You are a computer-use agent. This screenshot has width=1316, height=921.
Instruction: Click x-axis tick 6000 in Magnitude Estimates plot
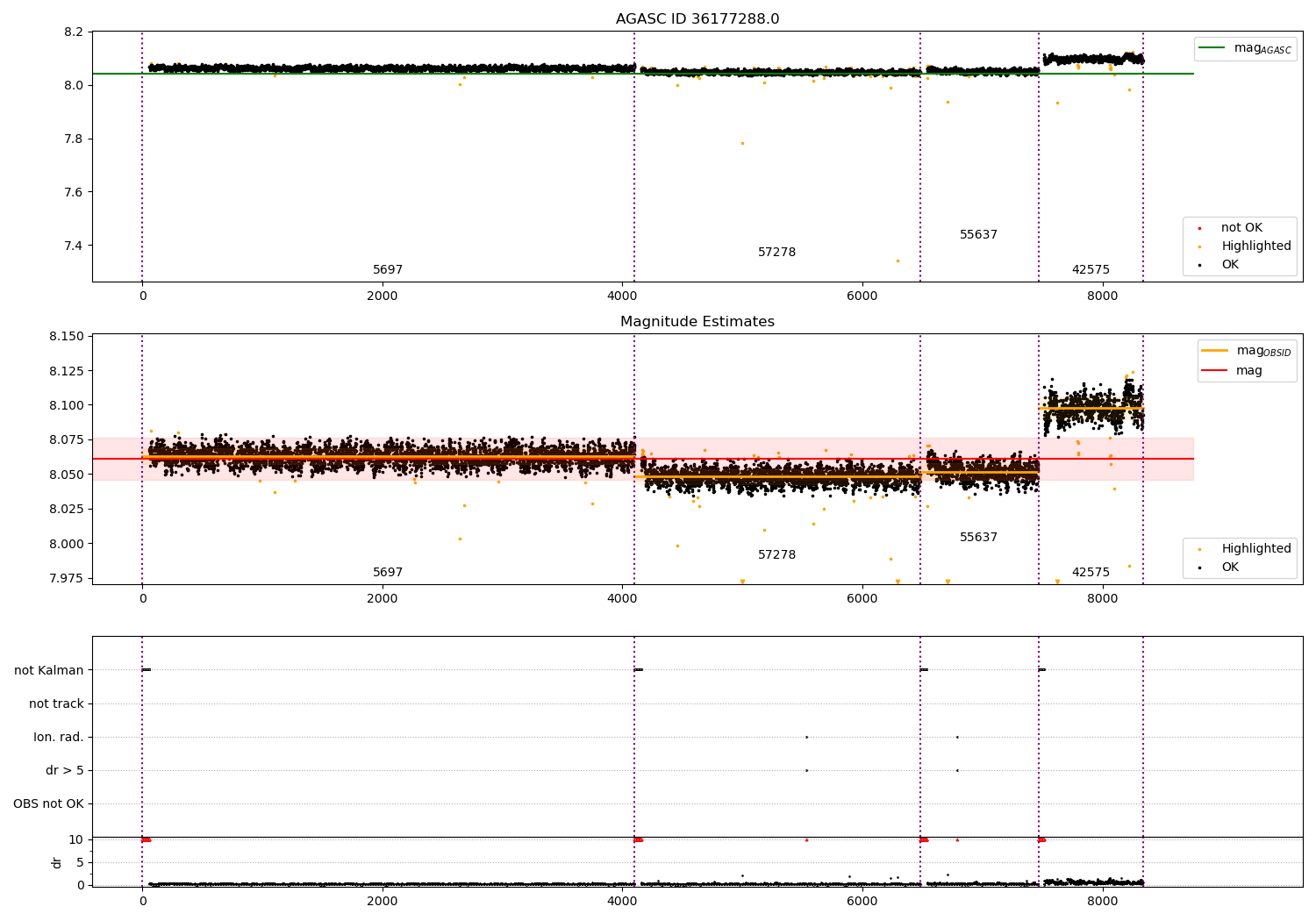tap(862, 599)
